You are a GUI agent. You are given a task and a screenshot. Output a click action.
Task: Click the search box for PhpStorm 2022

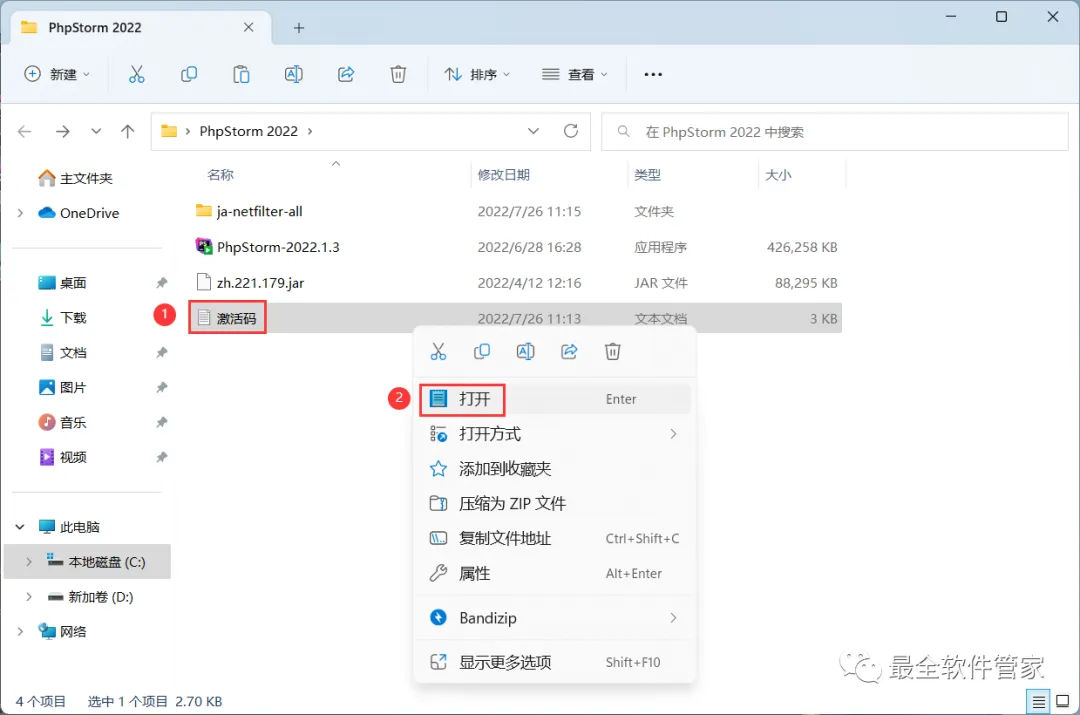[835, 132]
